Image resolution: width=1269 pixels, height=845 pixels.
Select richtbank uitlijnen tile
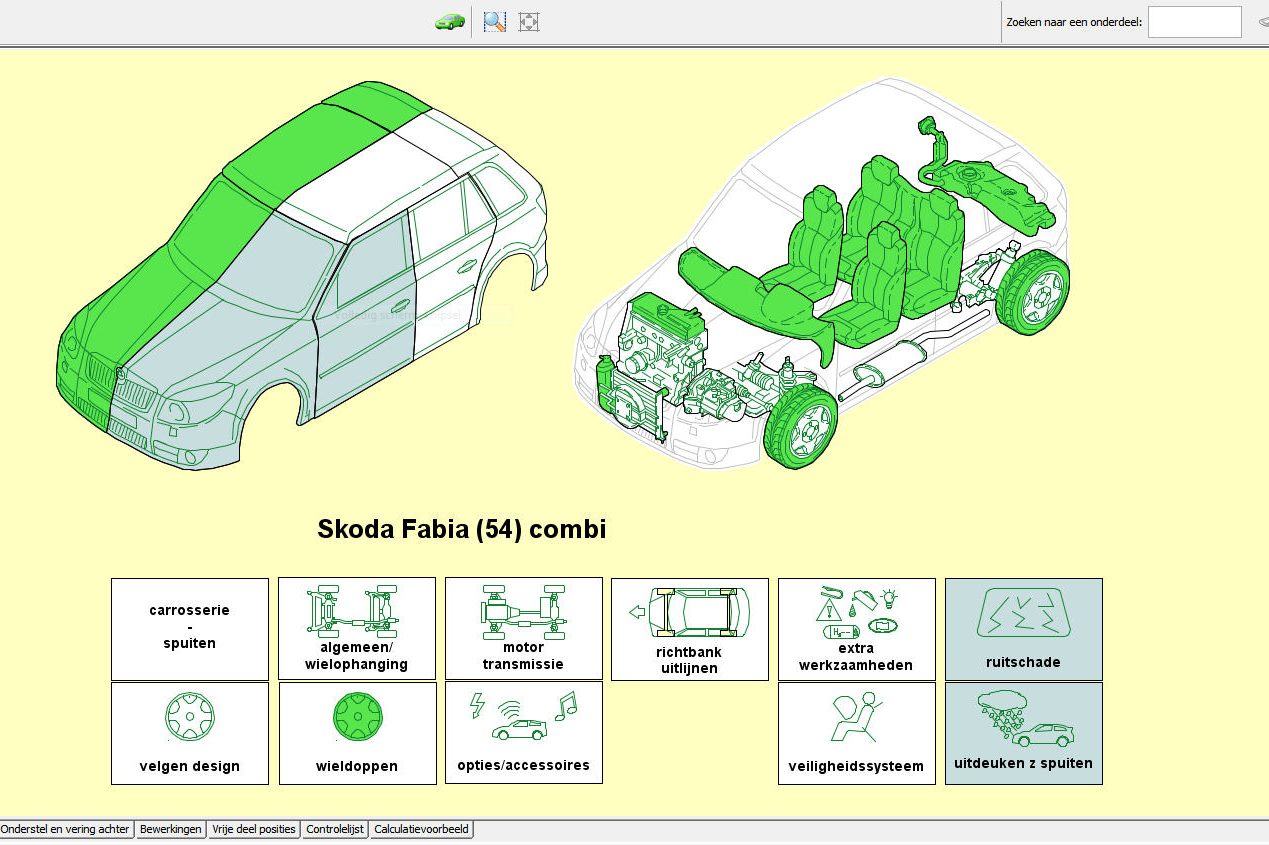pos(690,629)
